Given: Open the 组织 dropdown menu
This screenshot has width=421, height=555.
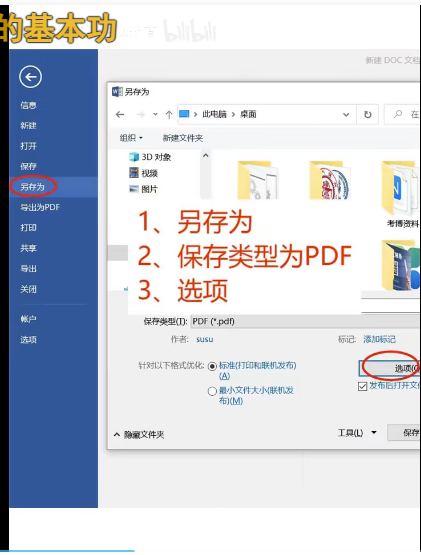Looking at the screenshot, I should (x=131, y=138).
